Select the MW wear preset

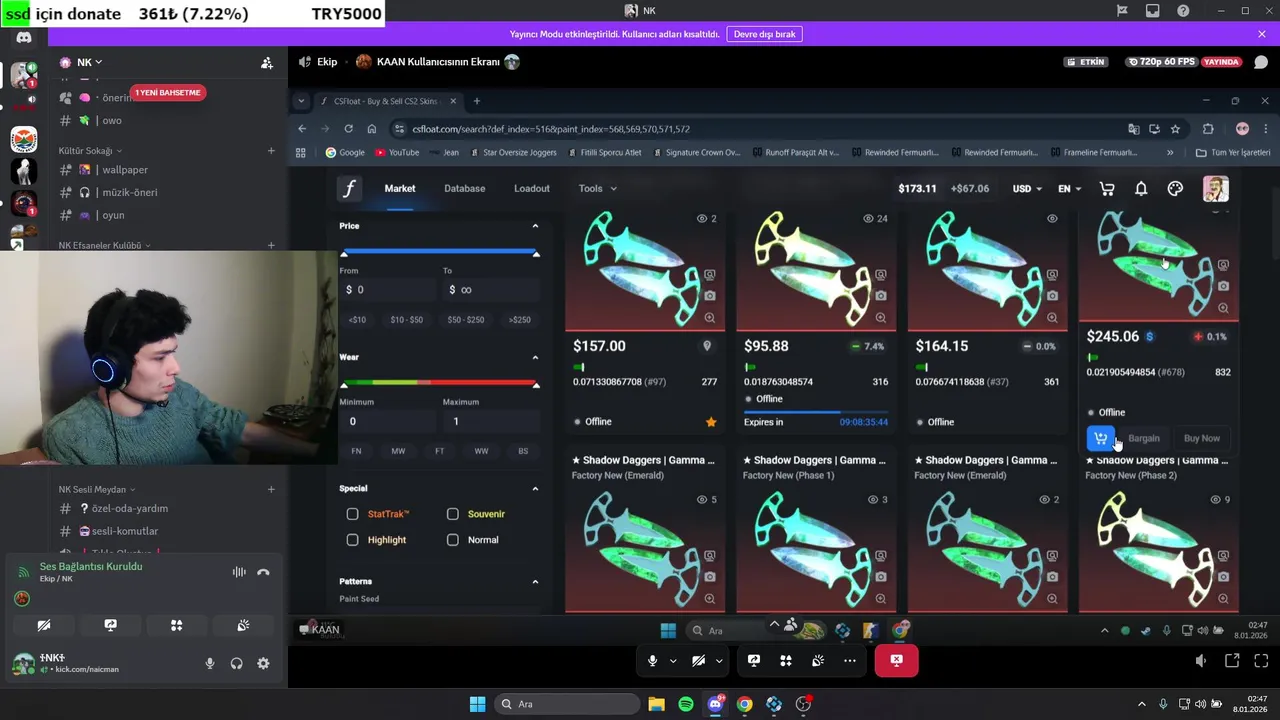(398, 451)
